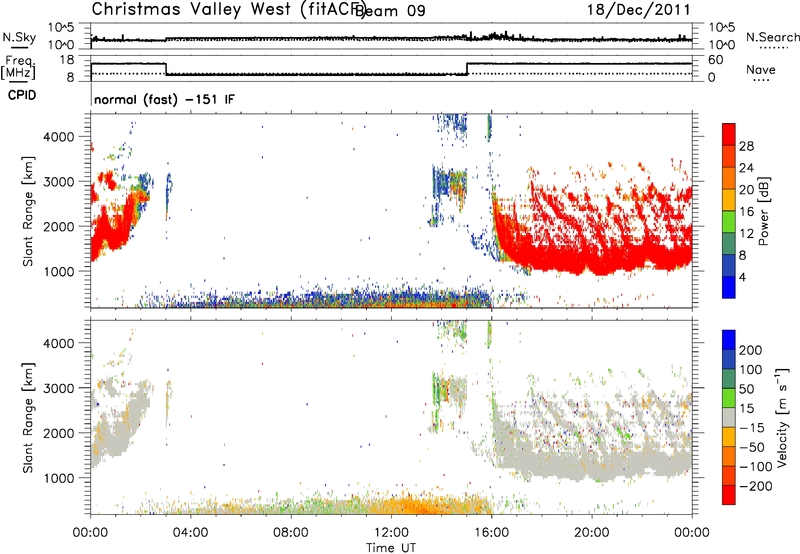Click the 'CPID' label
Screen dimensions: 800x554
(x=22, y=95)
